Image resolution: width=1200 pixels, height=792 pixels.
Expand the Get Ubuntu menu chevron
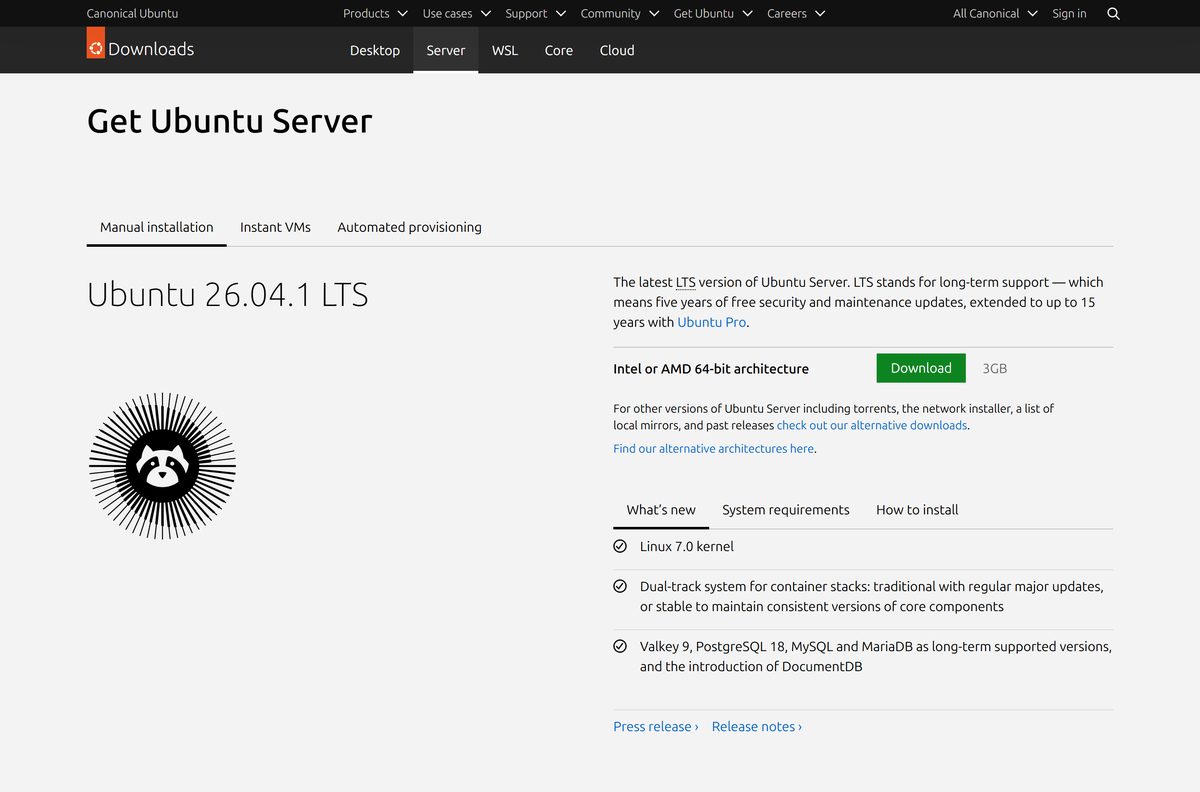pos(747,14)
